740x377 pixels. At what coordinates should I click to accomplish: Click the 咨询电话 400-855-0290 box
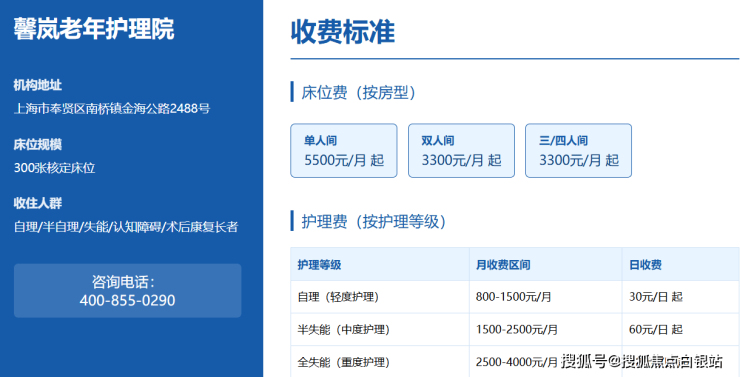(127, 291)
